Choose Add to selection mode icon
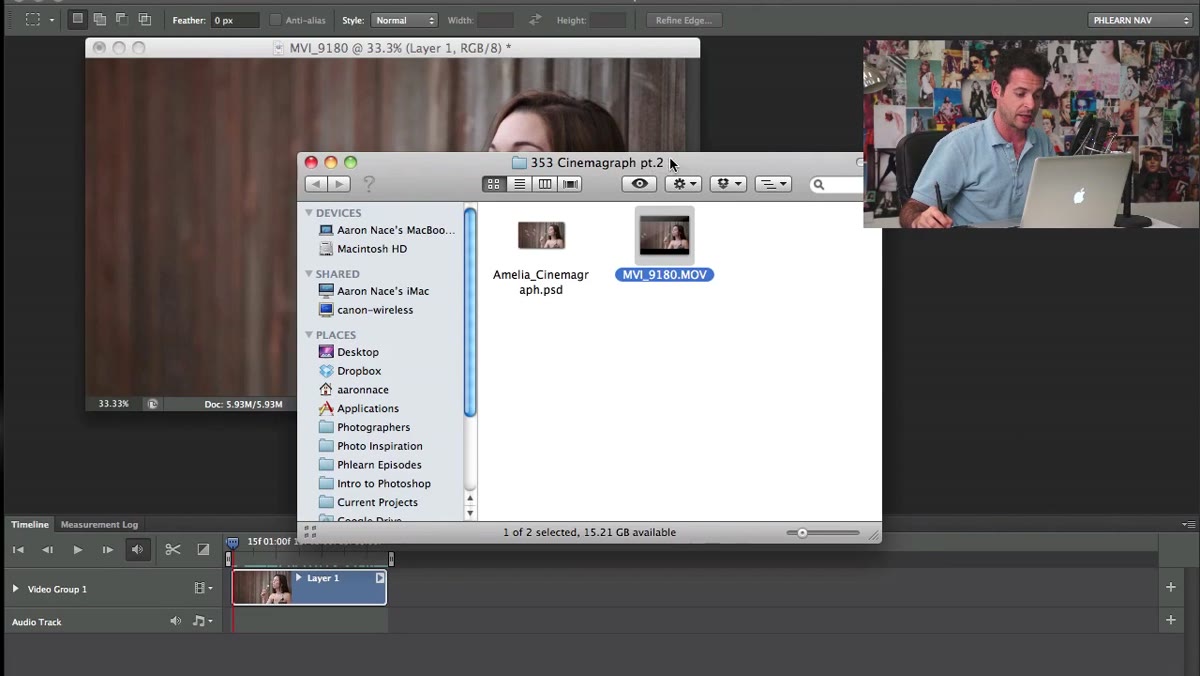1200x676 pixels. pyautogui.click(x=100, y=19)
